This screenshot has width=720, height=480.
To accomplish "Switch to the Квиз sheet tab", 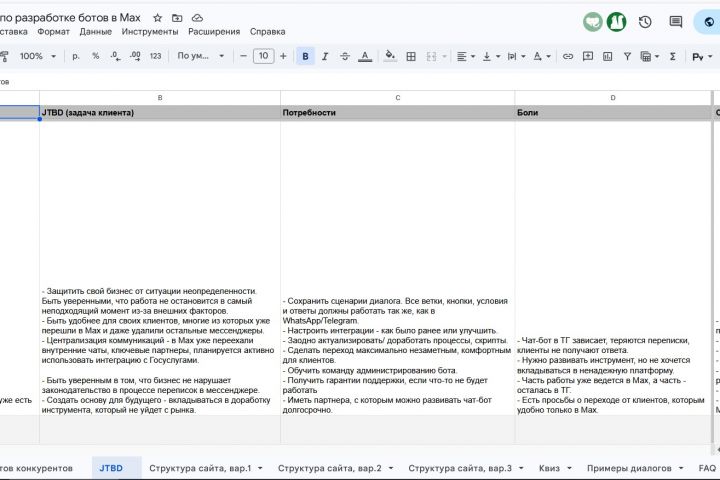I will pos(549,468).
